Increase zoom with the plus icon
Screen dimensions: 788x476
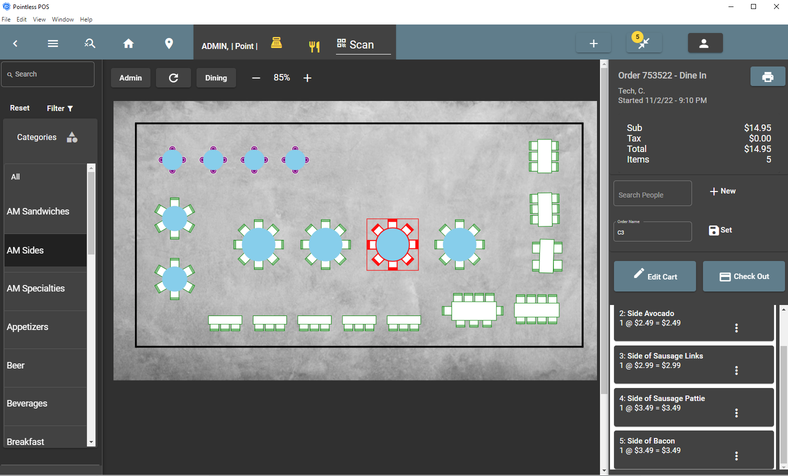tap(308, 78)
